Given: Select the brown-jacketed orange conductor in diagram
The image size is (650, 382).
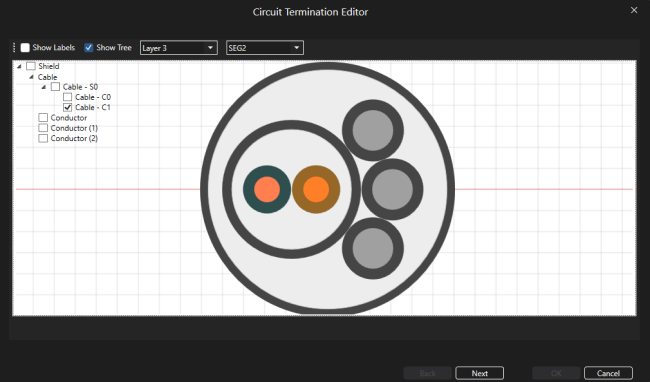Looking at the screenshot, I should click(316, 189).
